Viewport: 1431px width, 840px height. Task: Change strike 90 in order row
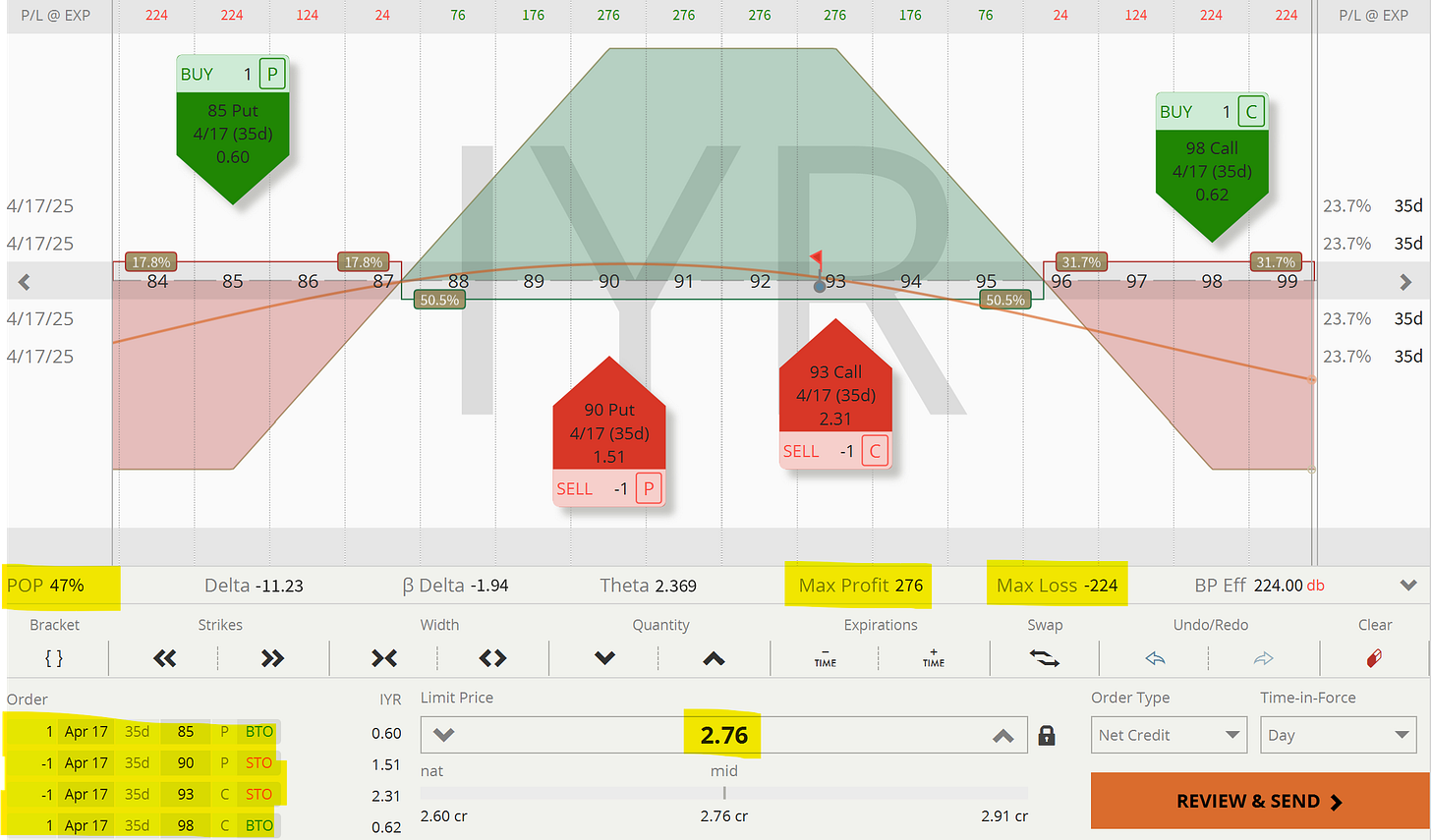tap(186, 763)
